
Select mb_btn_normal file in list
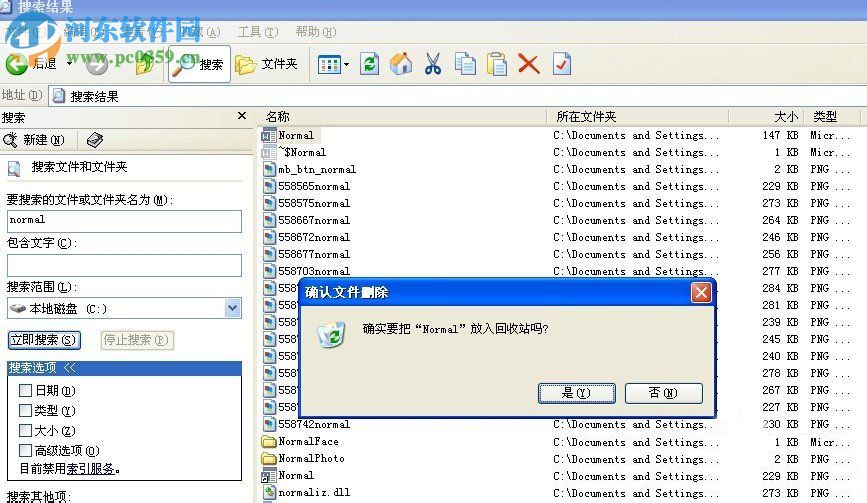coord(317,170)
